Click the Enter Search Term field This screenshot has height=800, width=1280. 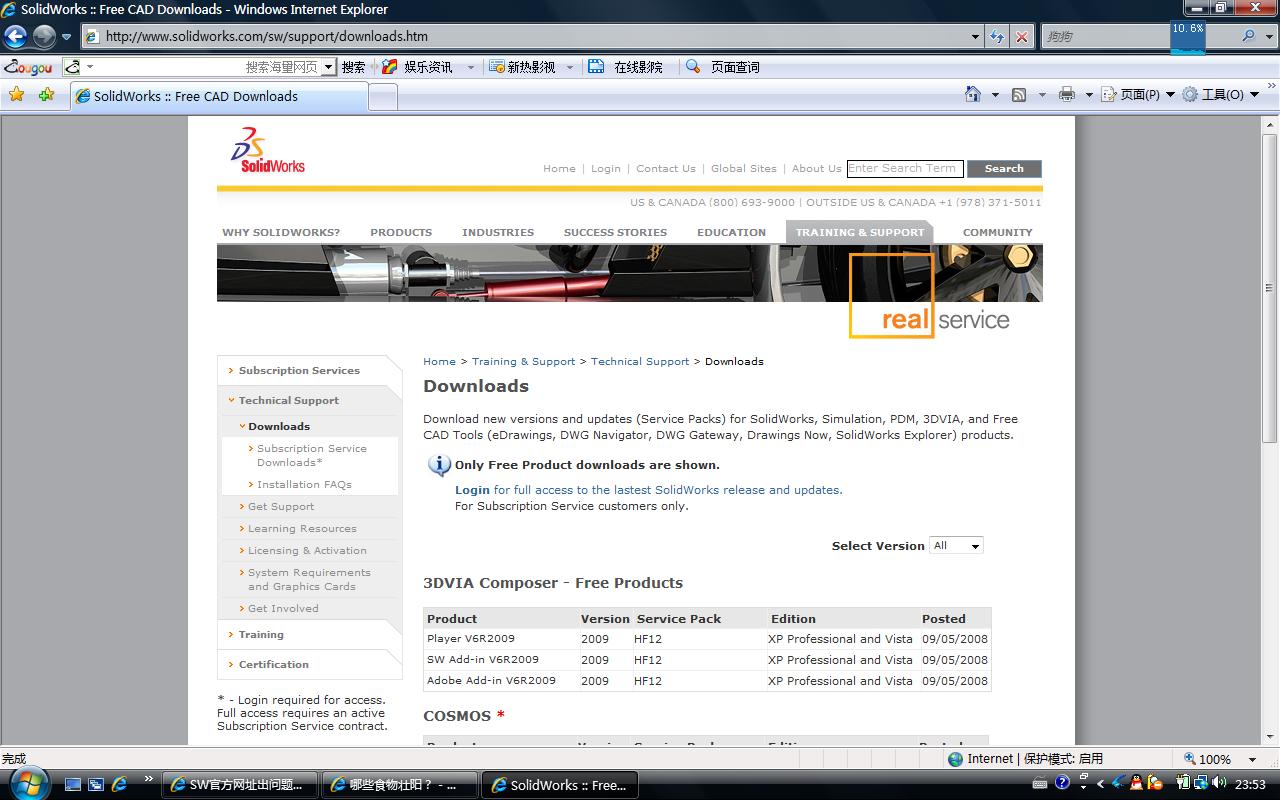point(905,169)
